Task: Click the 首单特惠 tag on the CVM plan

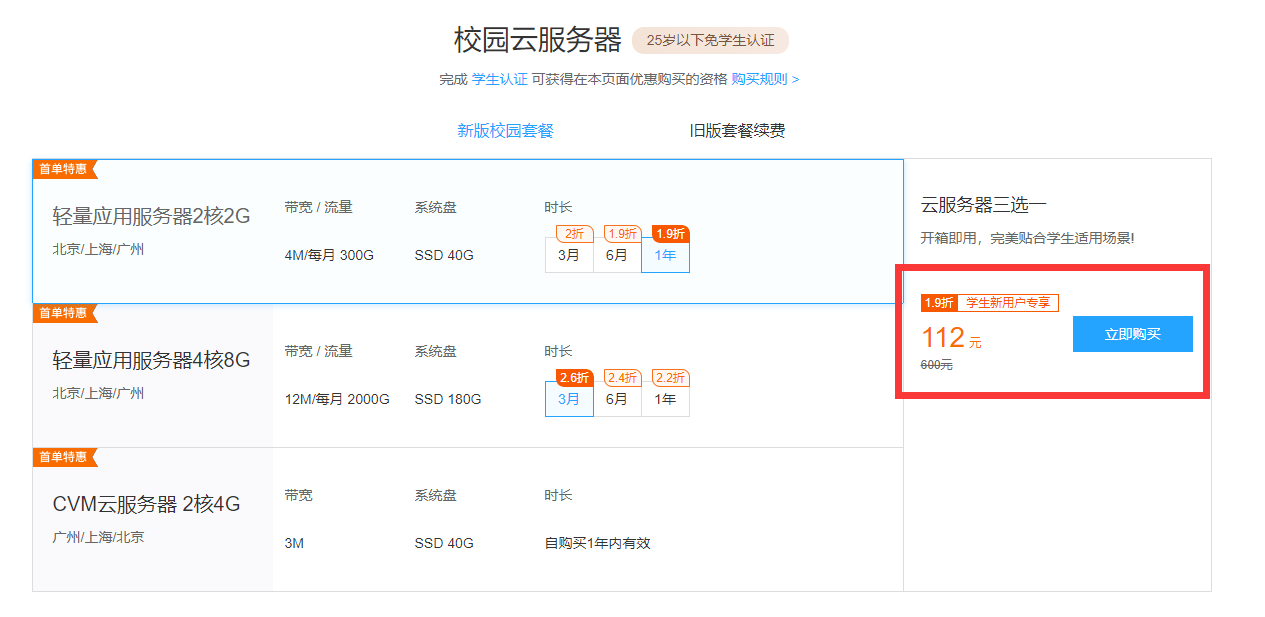Action: tap(64, 457)
